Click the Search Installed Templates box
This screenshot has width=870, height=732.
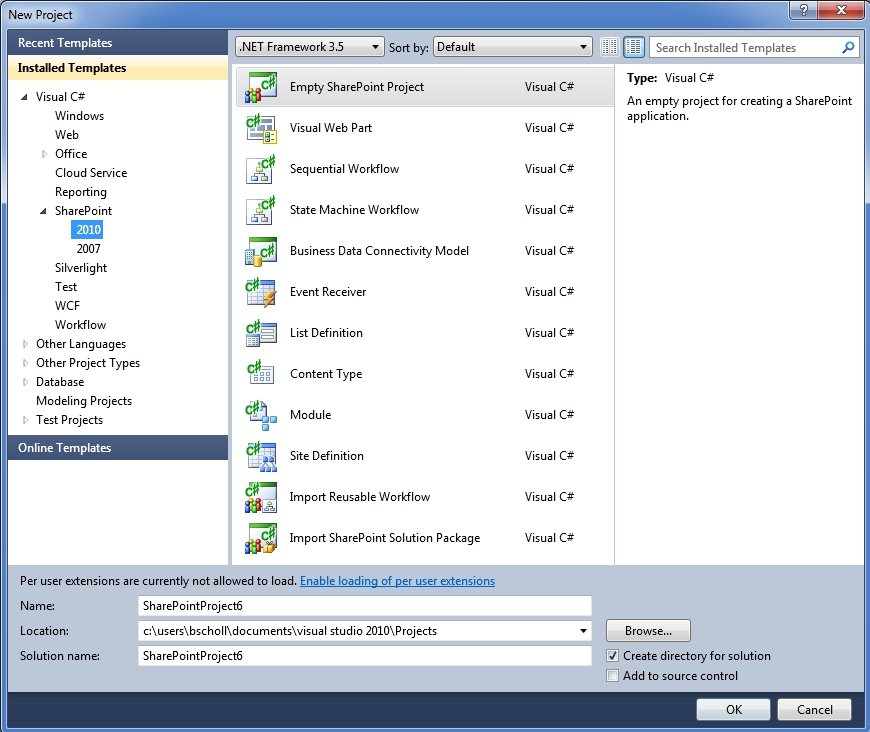(746, 48)
